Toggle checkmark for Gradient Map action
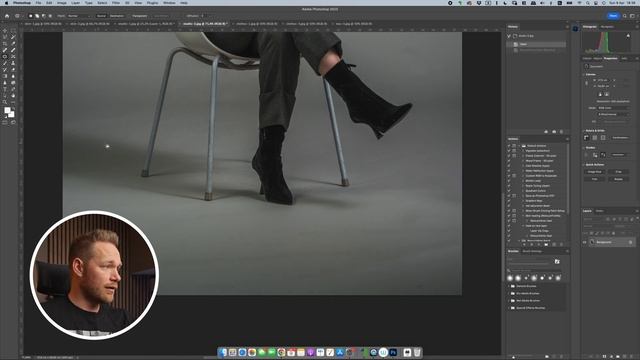Image resolution: width=640 pixels, height=360 pixels. tap(509, 201)
